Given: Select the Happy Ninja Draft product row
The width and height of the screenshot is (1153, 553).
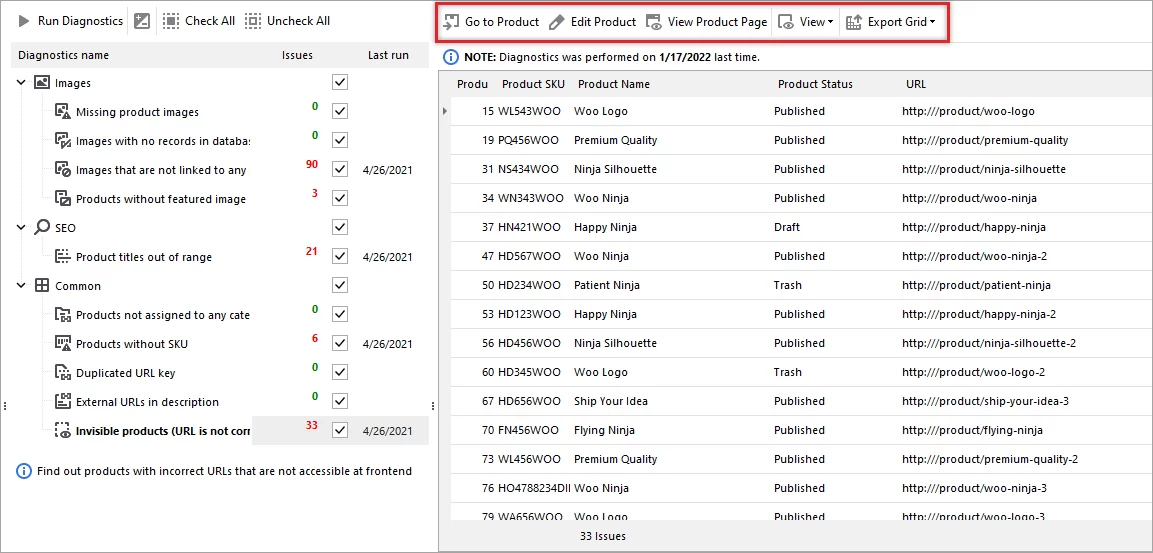Looking at the screenshot, I should pyautogui.click(x=700, y=227).
